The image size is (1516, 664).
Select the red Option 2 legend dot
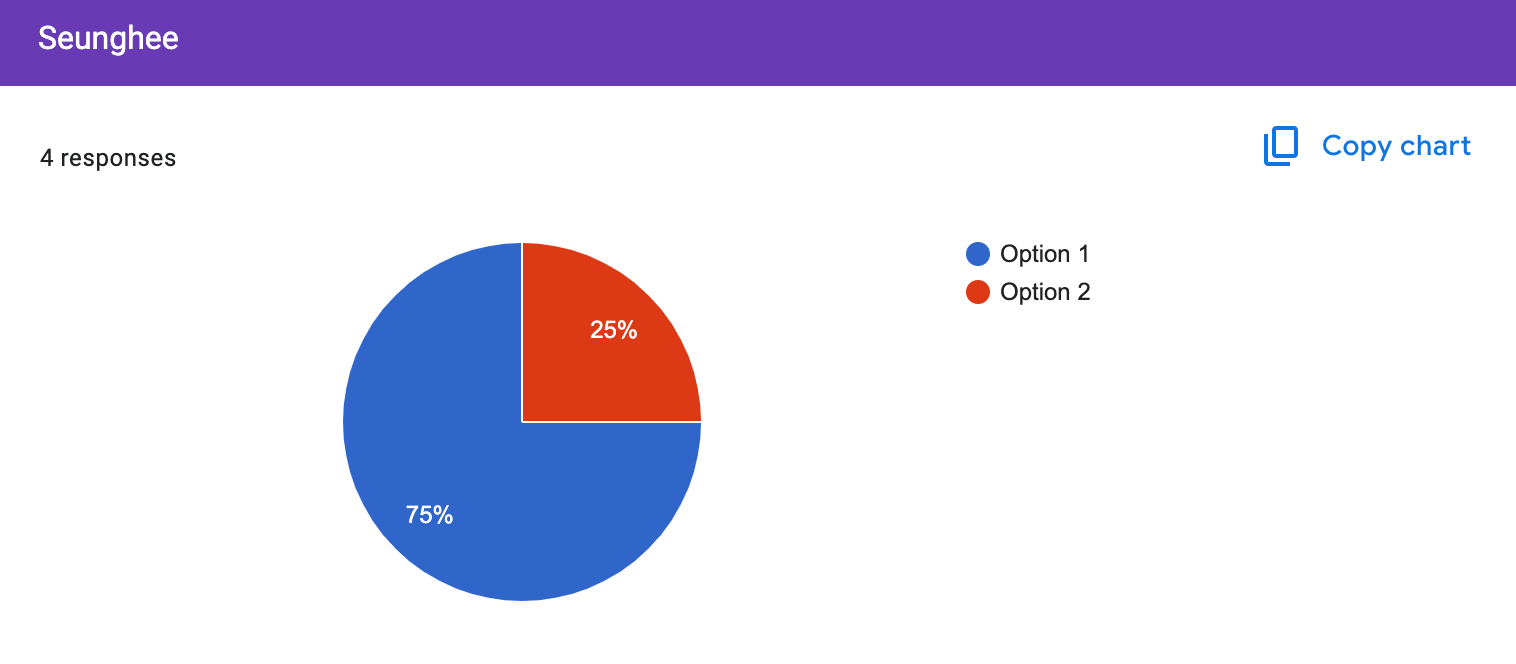point(977,292)
